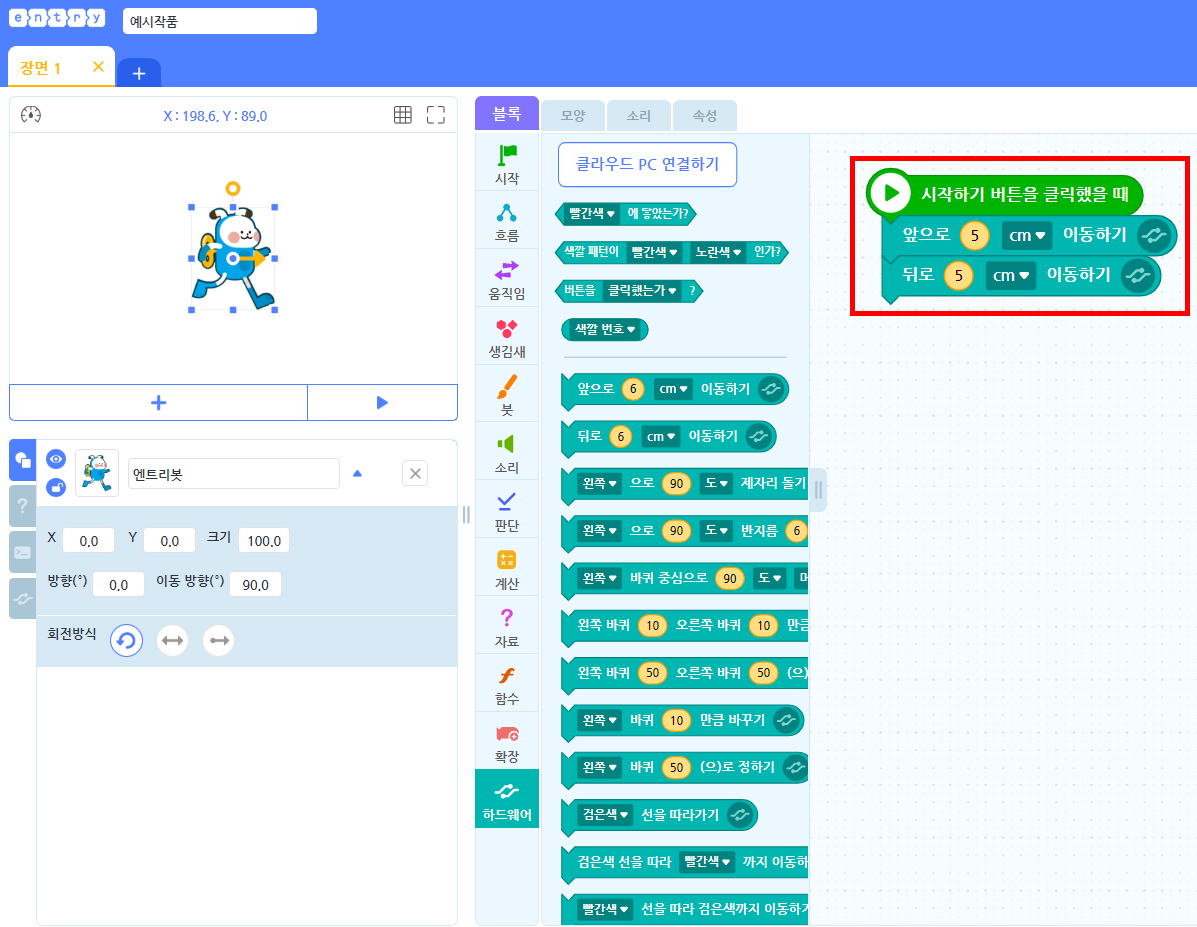Viewport: 1197px width, 927px height.
Task: Close the 장면 1 scene tab
Action: pyautogui.click(x=98, y=67)
